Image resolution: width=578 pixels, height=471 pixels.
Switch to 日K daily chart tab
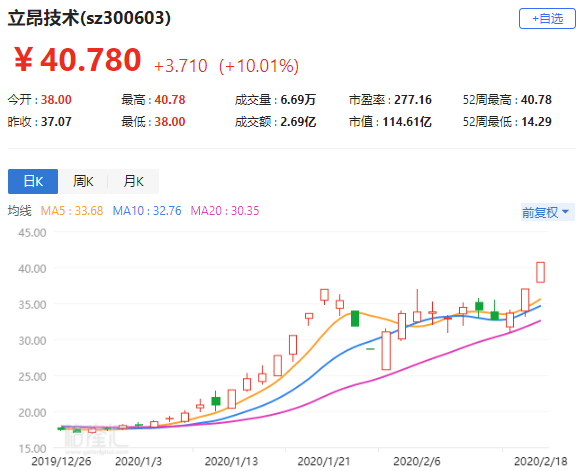pos(33,181)
